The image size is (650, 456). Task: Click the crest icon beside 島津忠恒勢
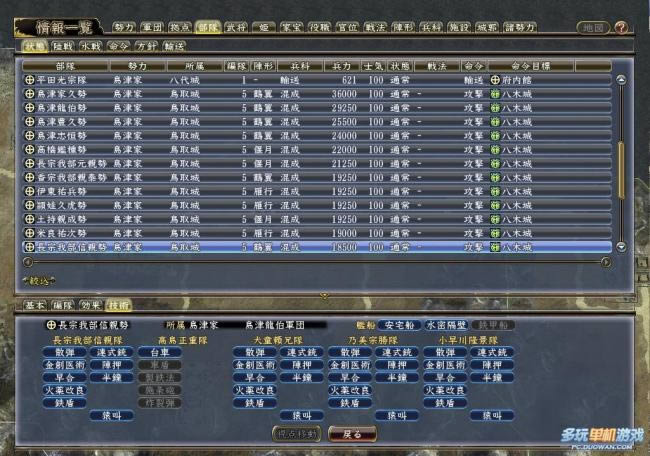29,136
